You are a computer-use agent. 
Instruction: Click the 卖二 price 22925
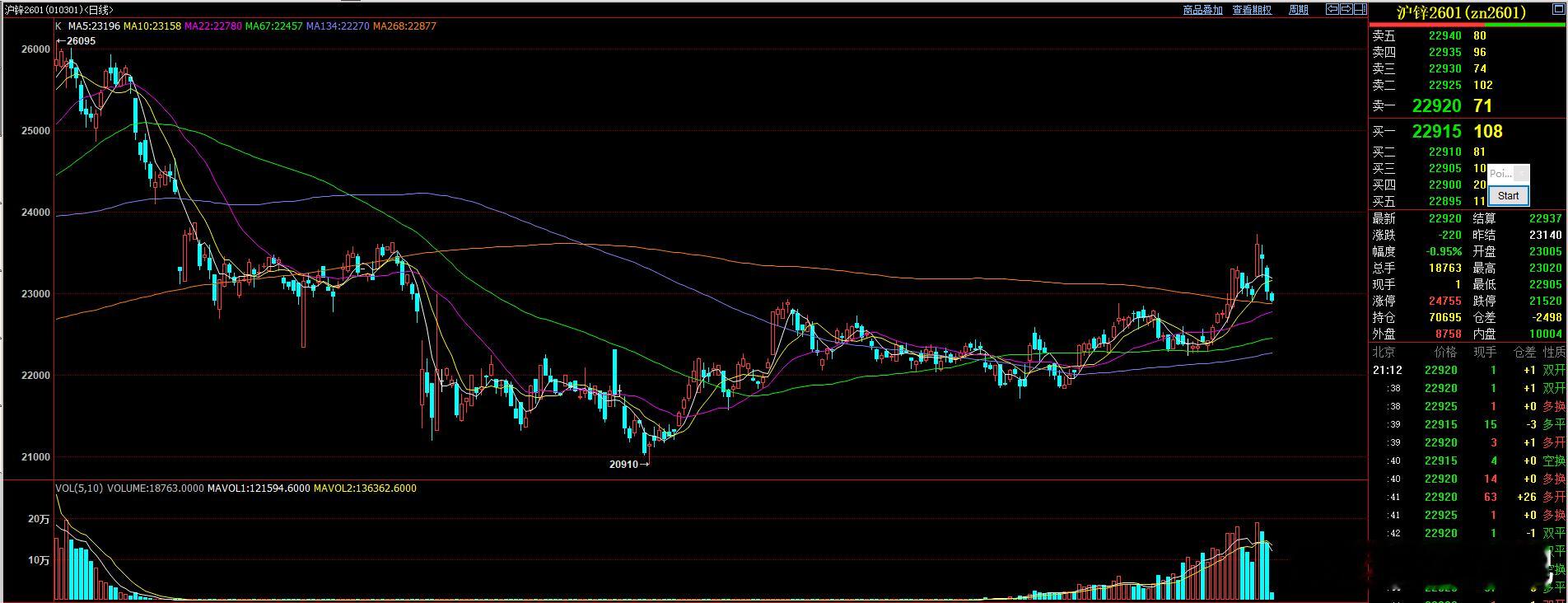(x=1445, y=85)
